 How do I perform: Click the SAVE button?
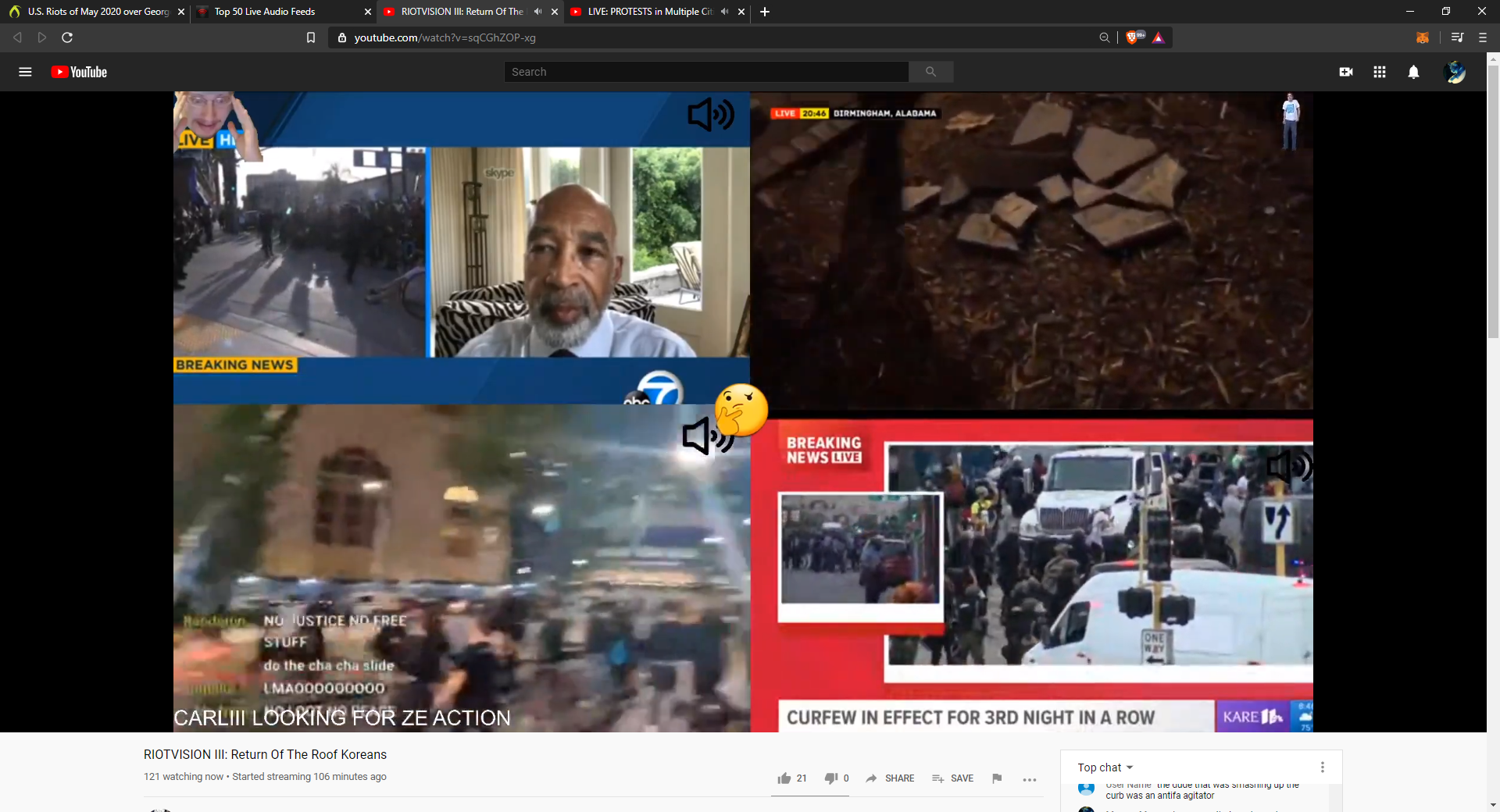tap(953, 778)
